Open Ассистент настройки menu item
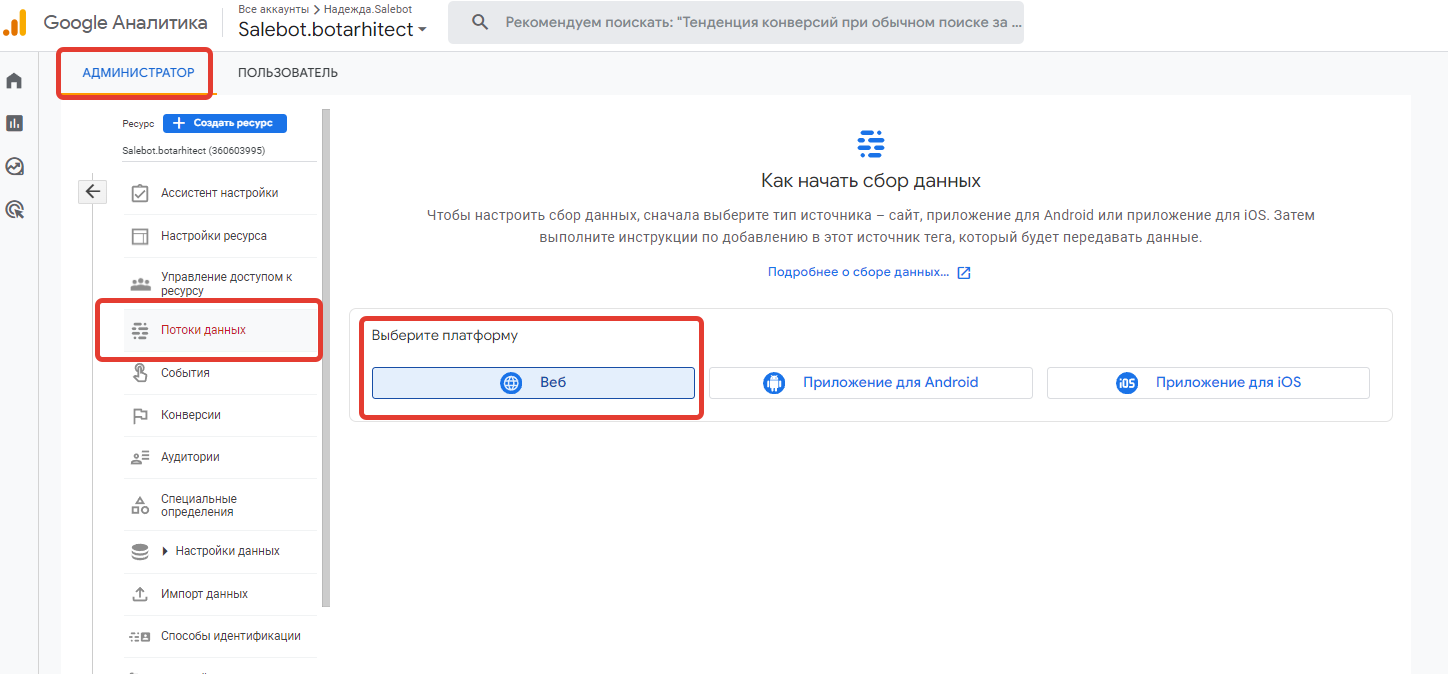The image size is (1448, 674). 219,193
